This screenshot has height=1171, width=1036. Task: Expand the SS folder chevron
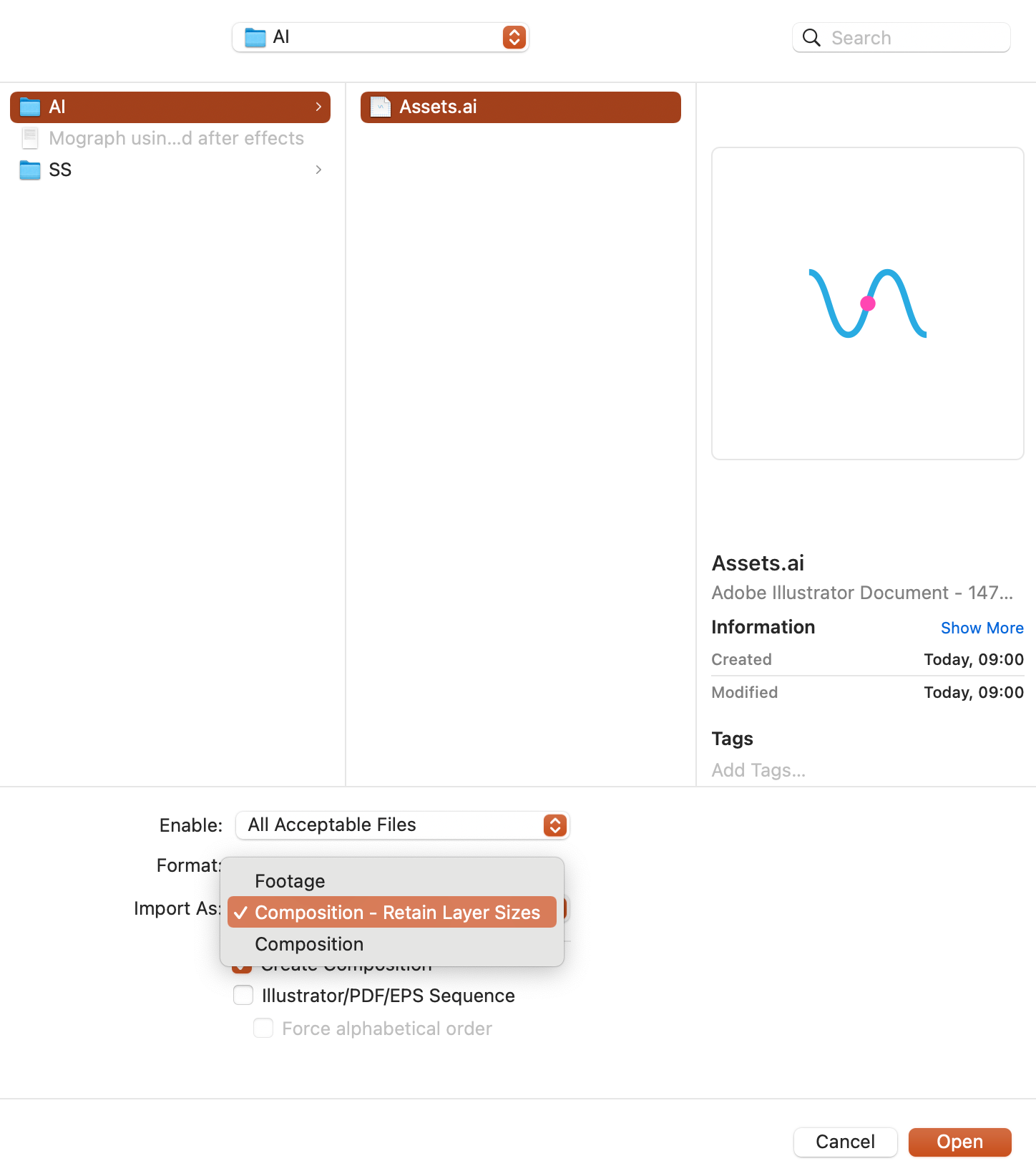(318, 170)
